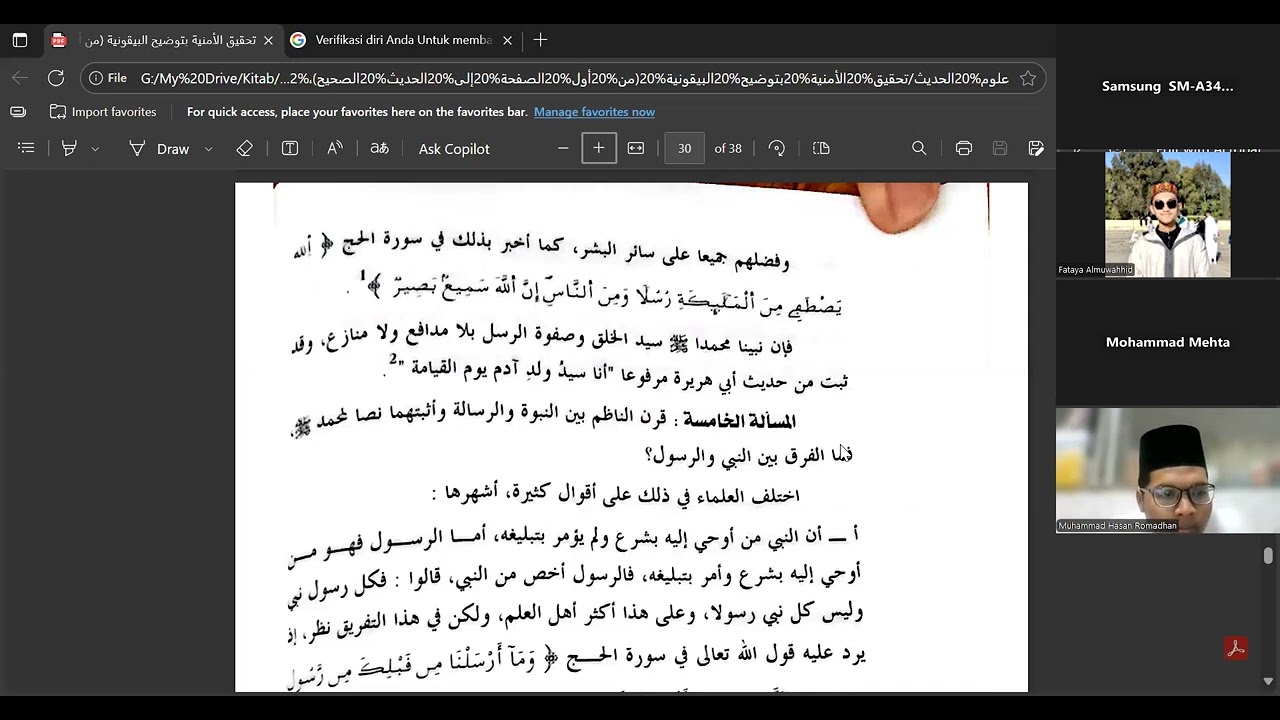1280x720 pixels.
Task: Add a text box to PDF
Action: tap(290, 148)
